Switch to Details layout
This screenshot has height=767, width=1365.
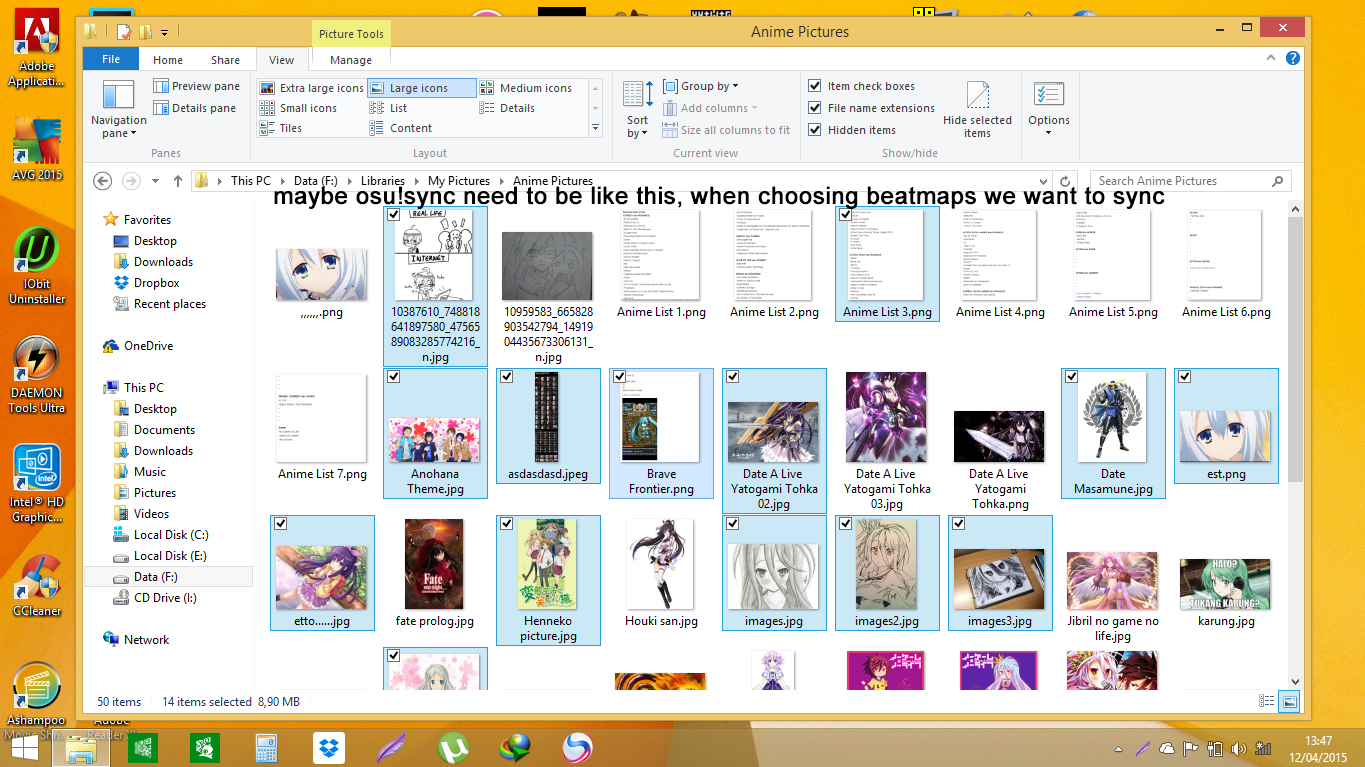tap(508, 108)
